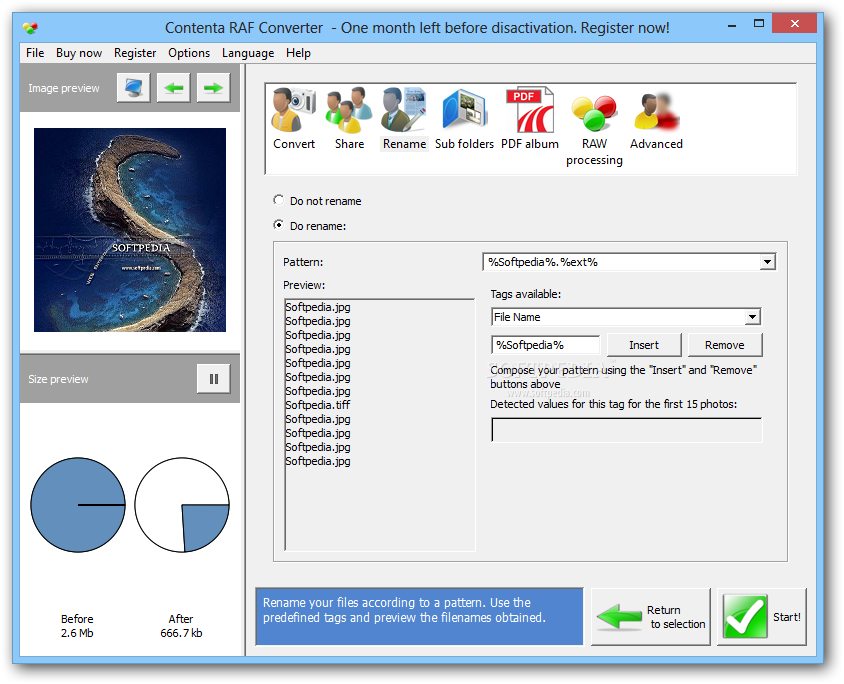Minimize the Contenta RAF Converter window
Screen dimensions: 844x684
click(x=732, y=25)
